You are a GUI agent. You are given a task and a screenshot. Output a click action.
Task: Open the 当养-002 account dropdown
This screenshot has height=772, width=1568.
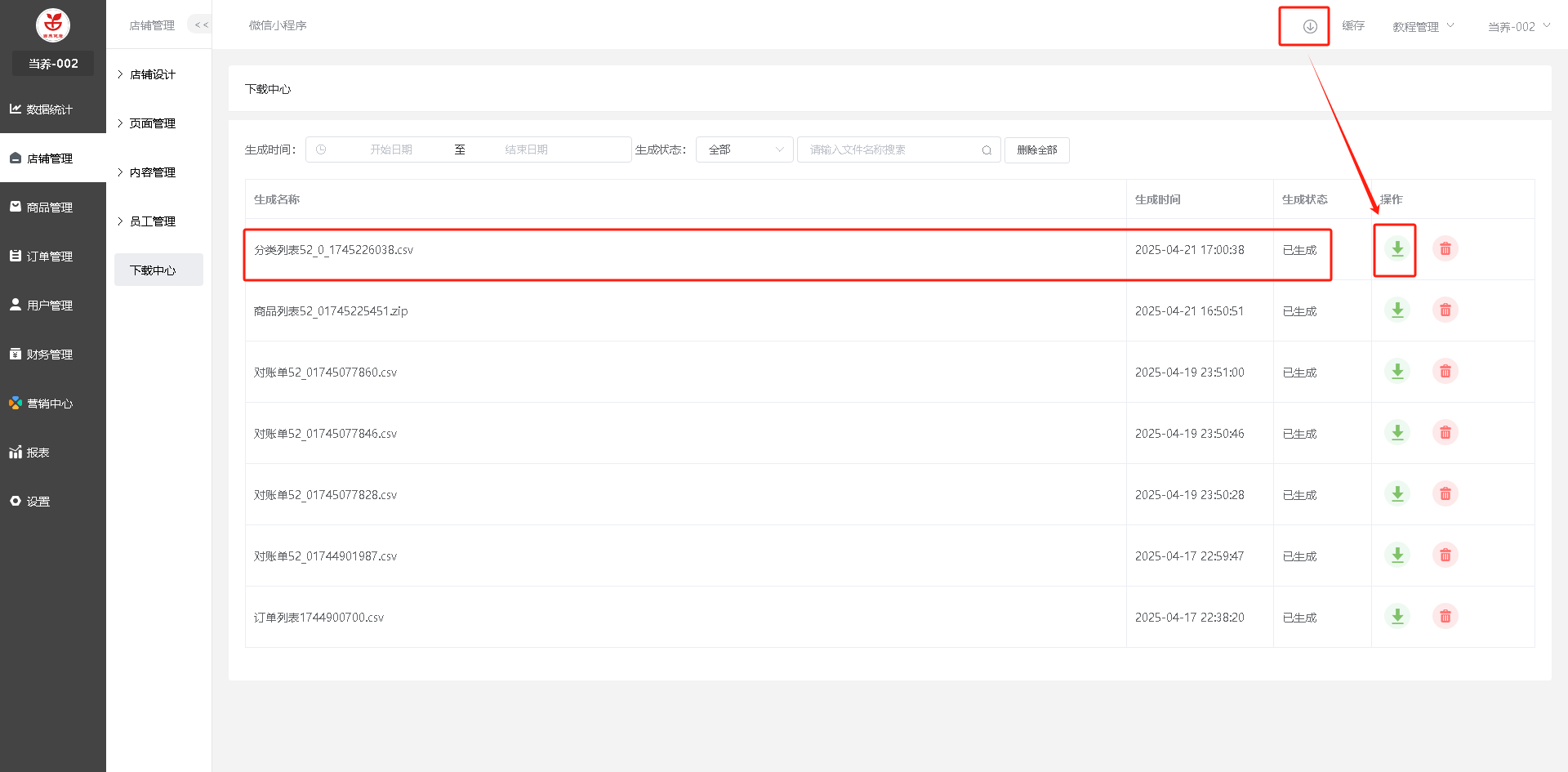tap(1518, 27)
